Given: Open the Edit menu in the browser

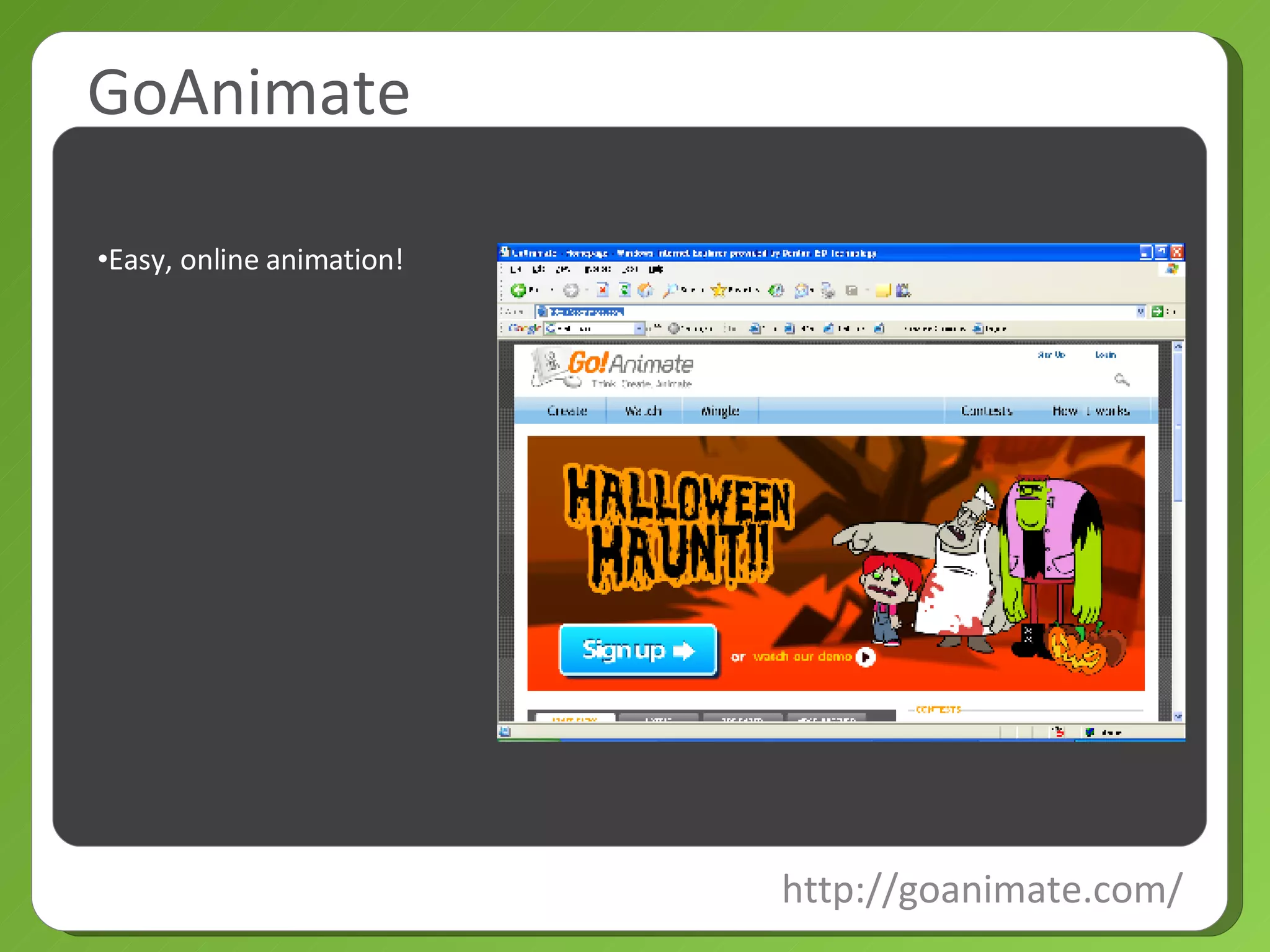Looking at the screenshot, I should pyautogui.click(x=538, y=269).
